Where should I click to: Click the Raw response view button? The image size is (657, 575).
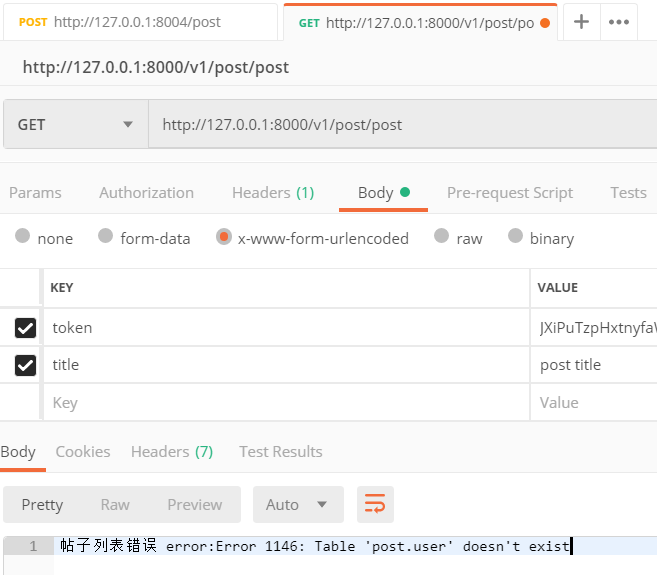click(x=115, y=504)
